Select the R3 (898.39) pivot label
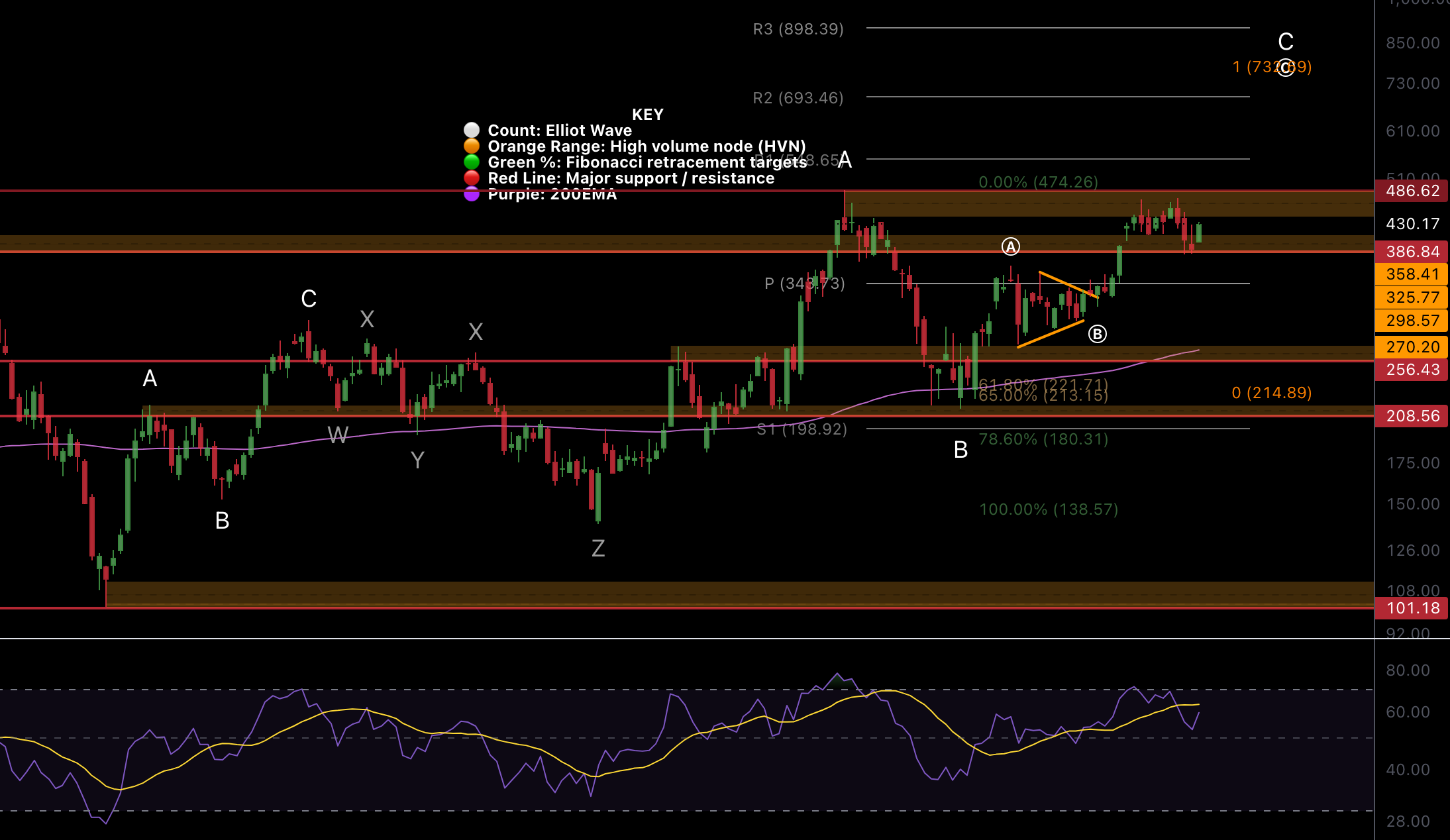The image size is (1450, 840). tap(798, 29)
